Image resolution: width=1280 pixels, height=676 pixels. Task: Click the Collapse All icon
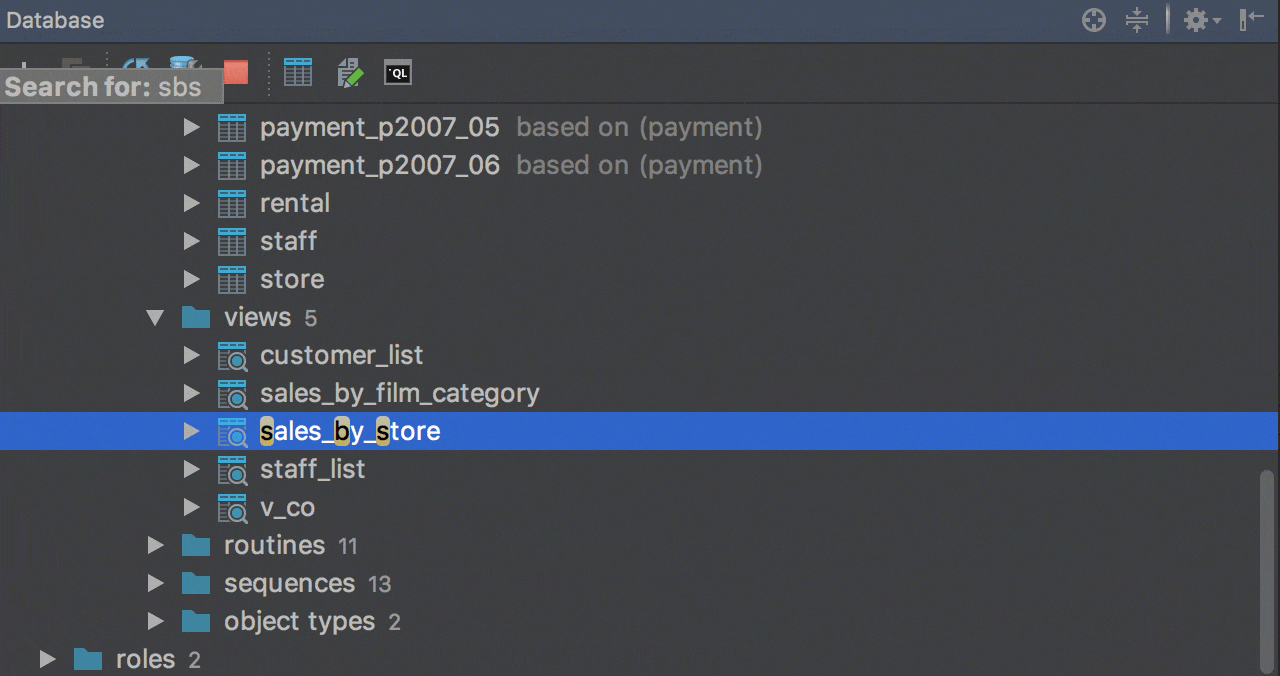coord(1137,20)
